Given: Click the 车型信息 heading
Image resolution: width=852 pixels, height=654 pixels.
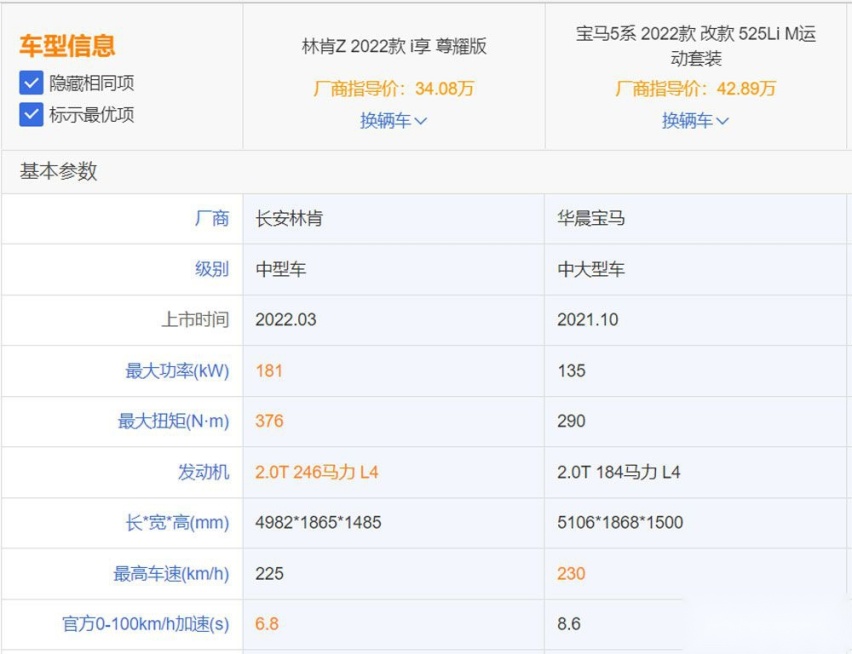Looking at the screenshot, I should 67,46.
